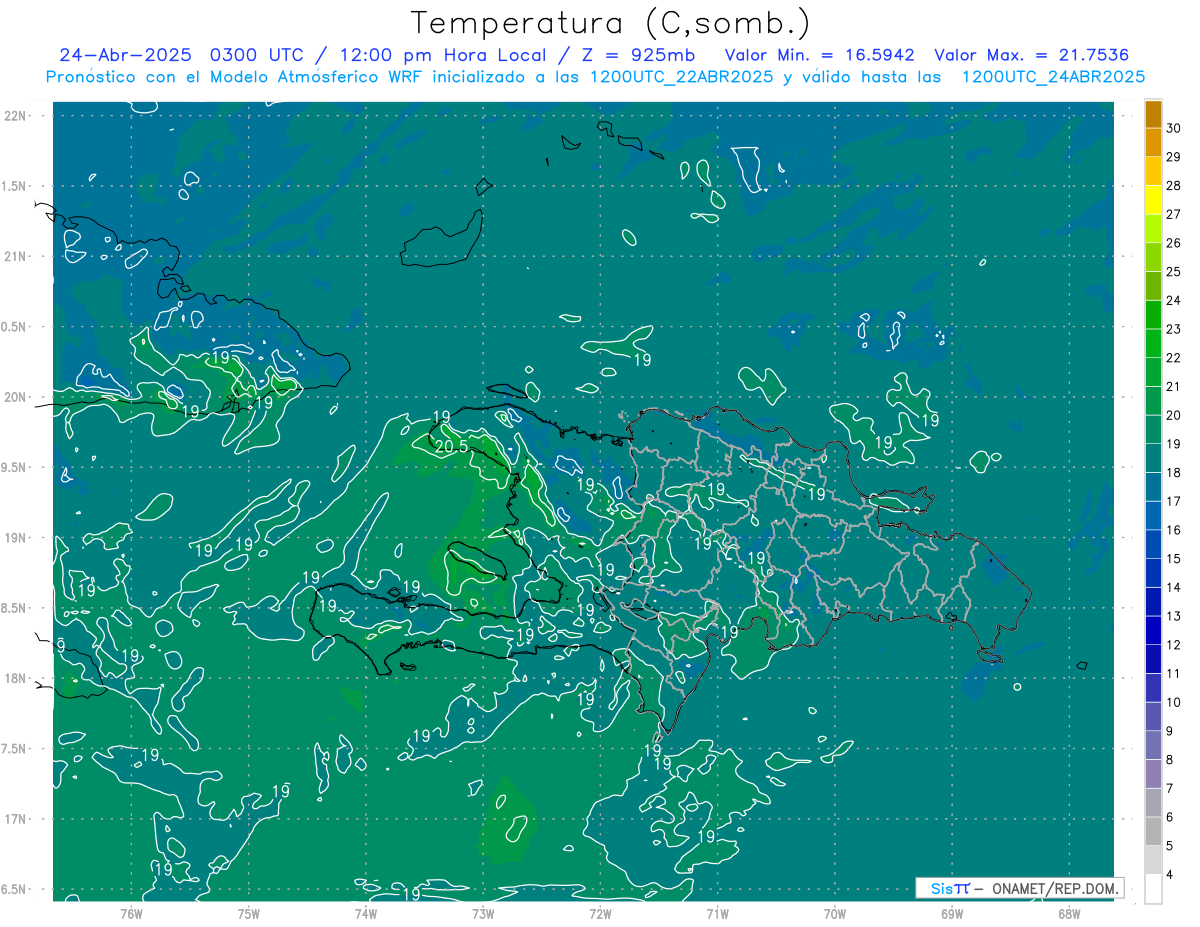Click the "25" colorbar scale label
Image resolution: width=1200 pixels, height=927 pixels.
(1174, 272)
